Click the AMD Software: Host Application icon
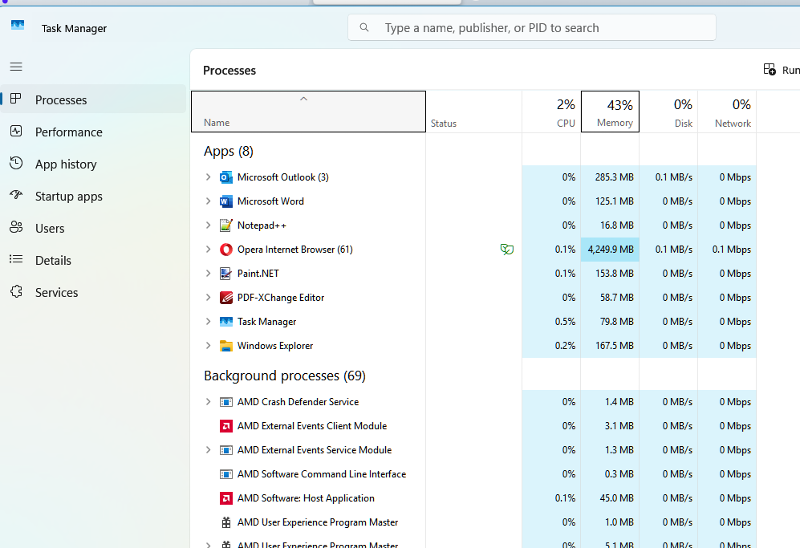 [x=226, y=499]
